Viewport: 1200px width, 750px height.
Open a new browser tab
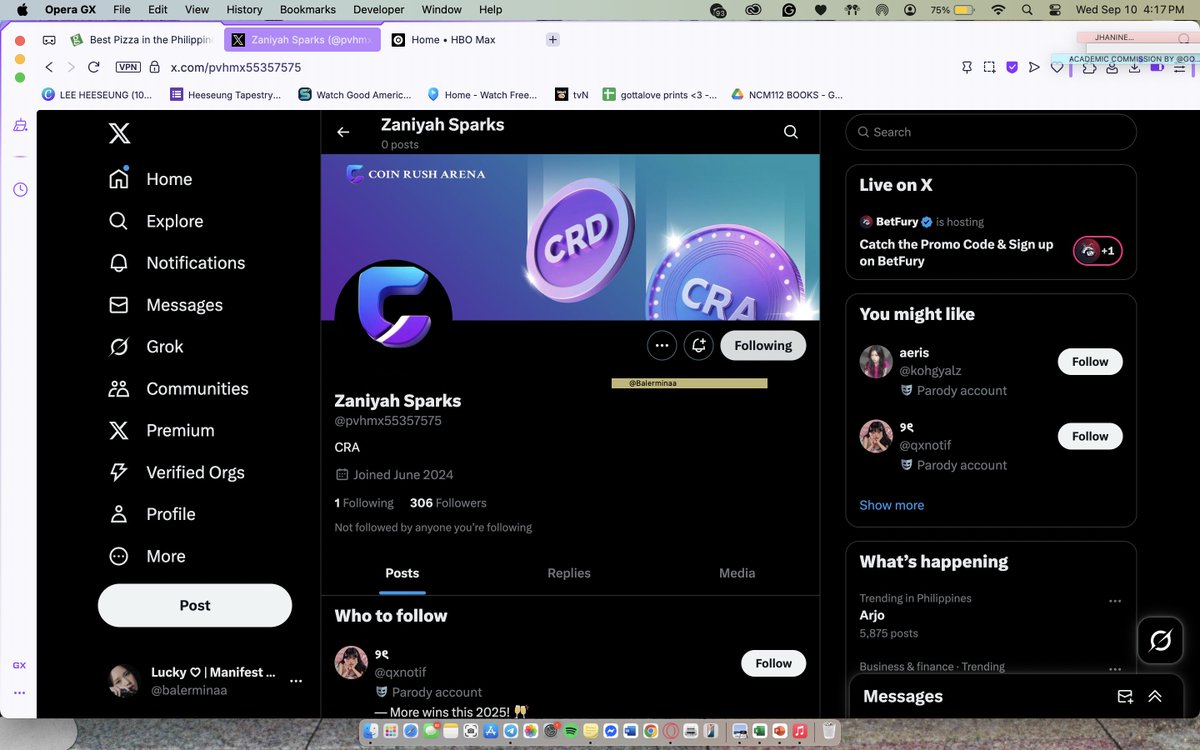pyautogui.click(x=553, y=40)
